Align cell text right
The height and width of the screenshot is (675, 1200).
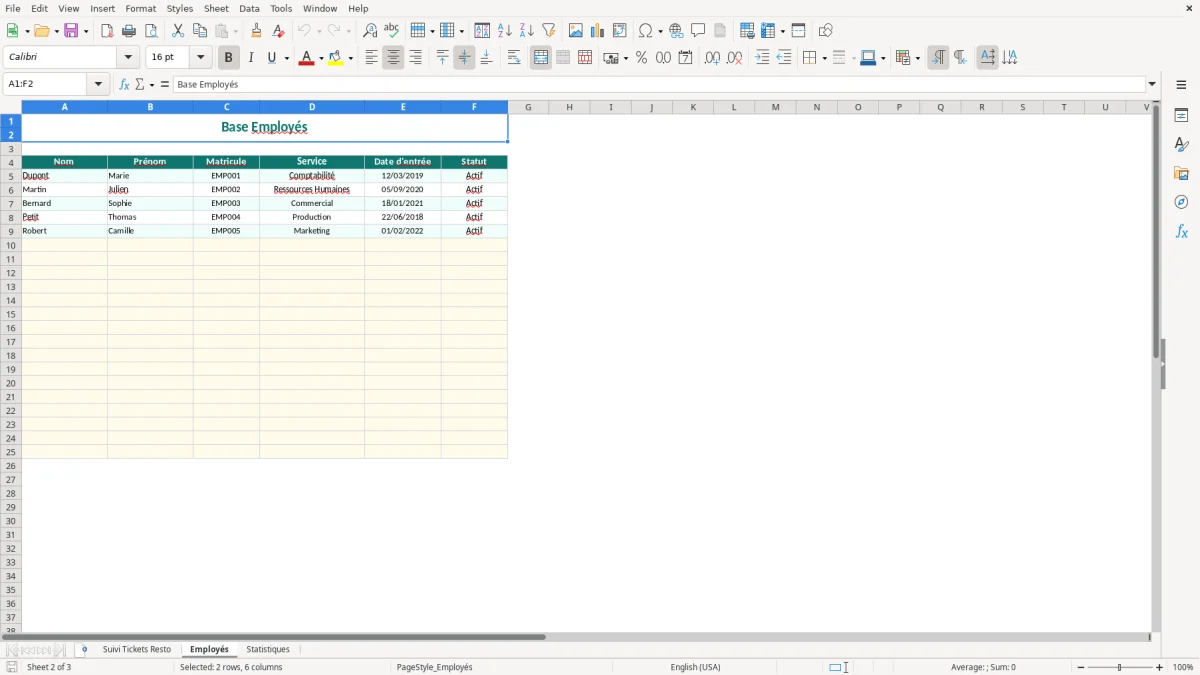(415, 58)
